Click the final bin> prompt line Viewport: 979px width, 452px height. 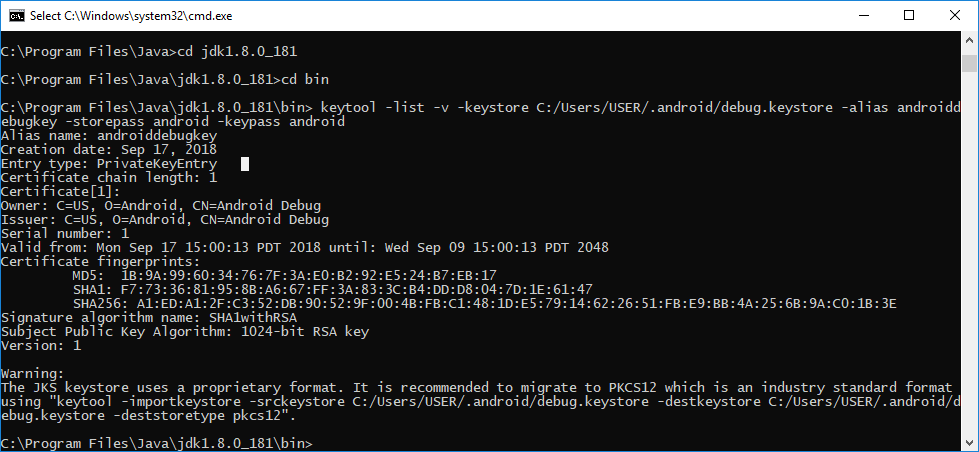pyautogui.click(x=157, y=444)
